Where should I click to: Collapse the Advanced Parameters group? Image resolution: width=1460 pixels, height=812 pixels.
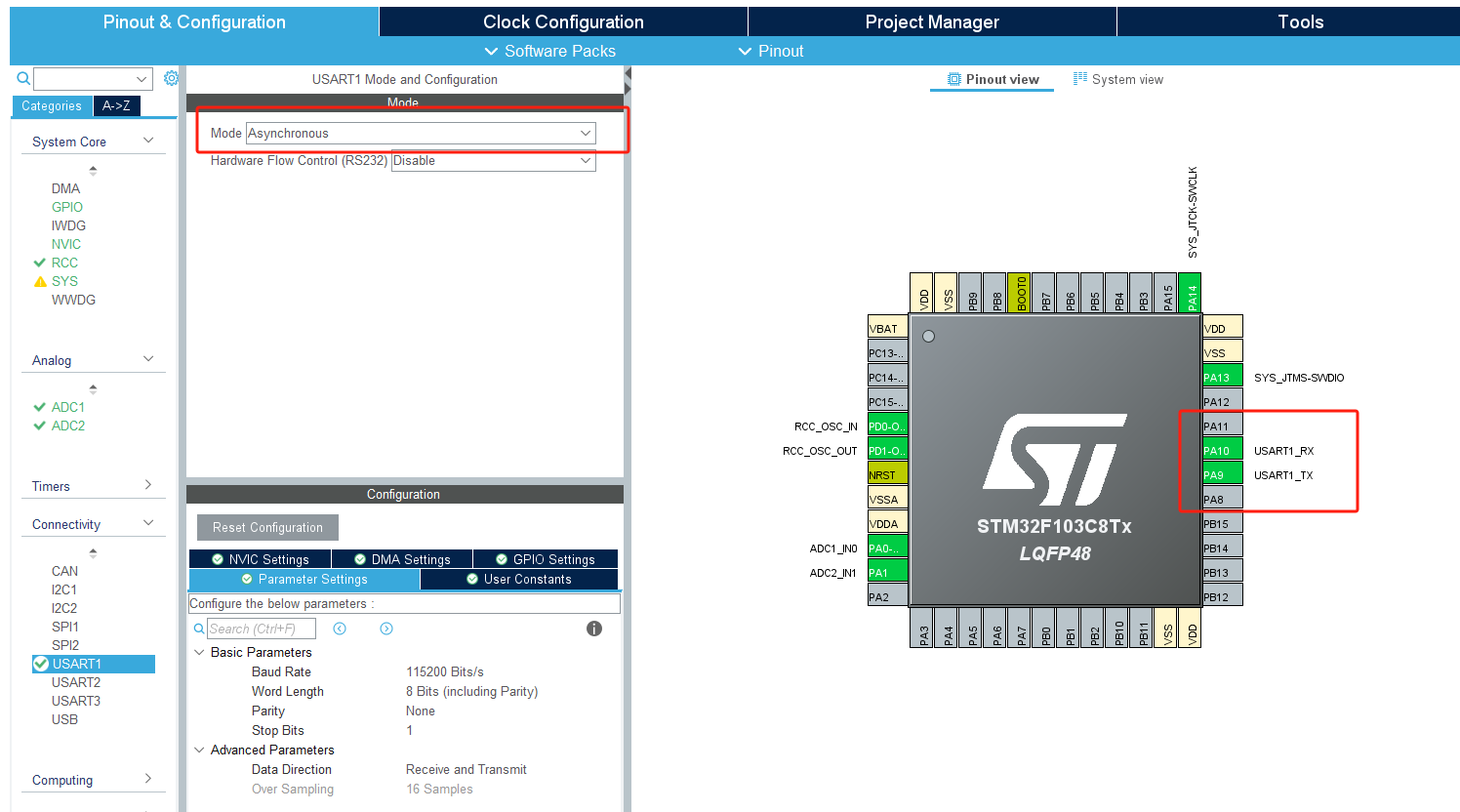tap(199, 750)
